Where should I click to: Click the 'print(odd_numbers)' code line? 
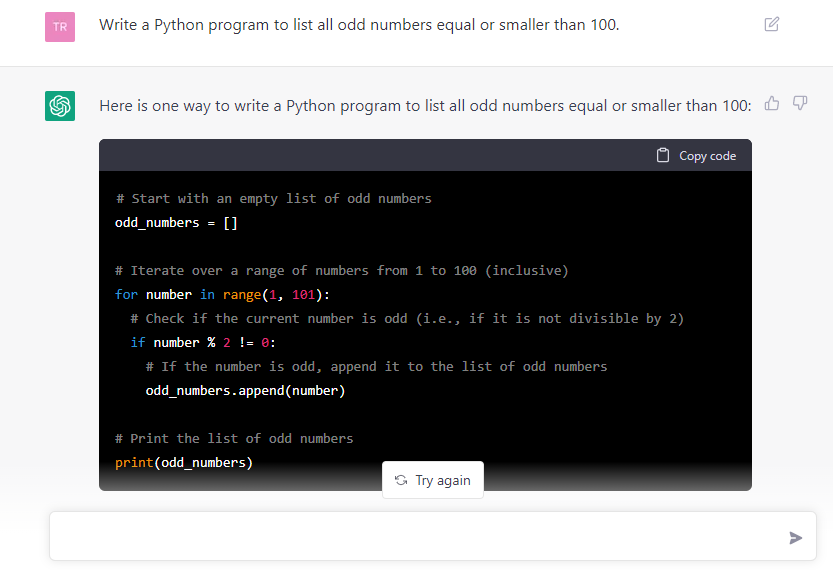(x=184, y=462)
